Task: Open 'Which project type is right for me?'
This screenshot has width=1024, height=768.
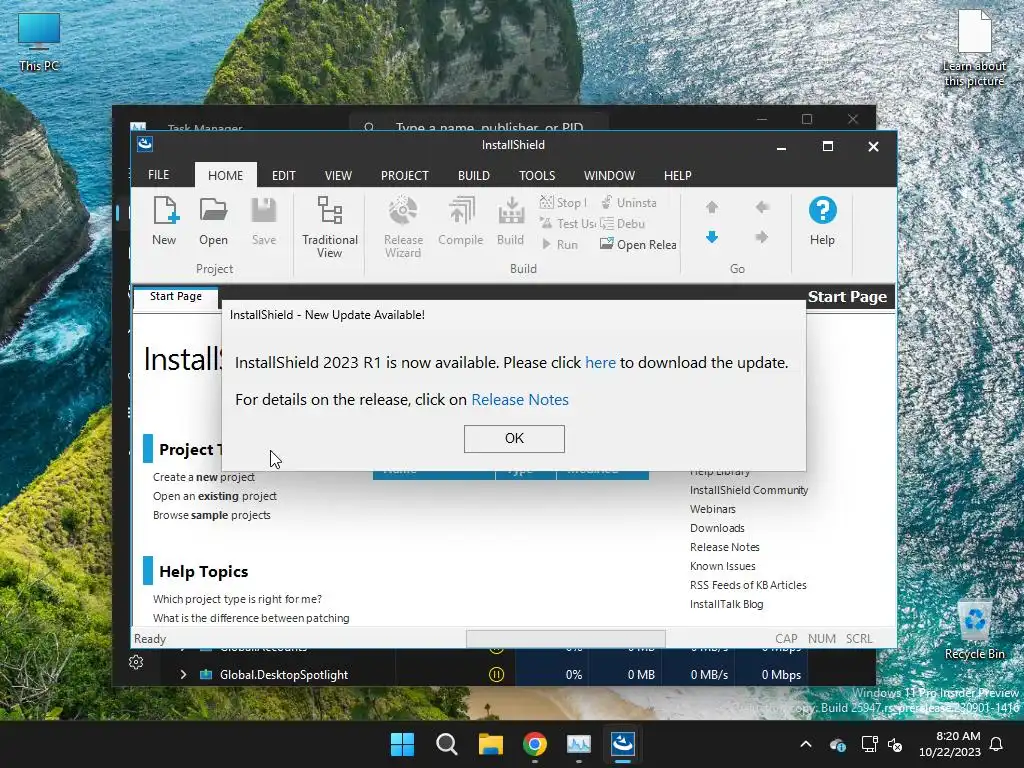Action: pos(237,599)
